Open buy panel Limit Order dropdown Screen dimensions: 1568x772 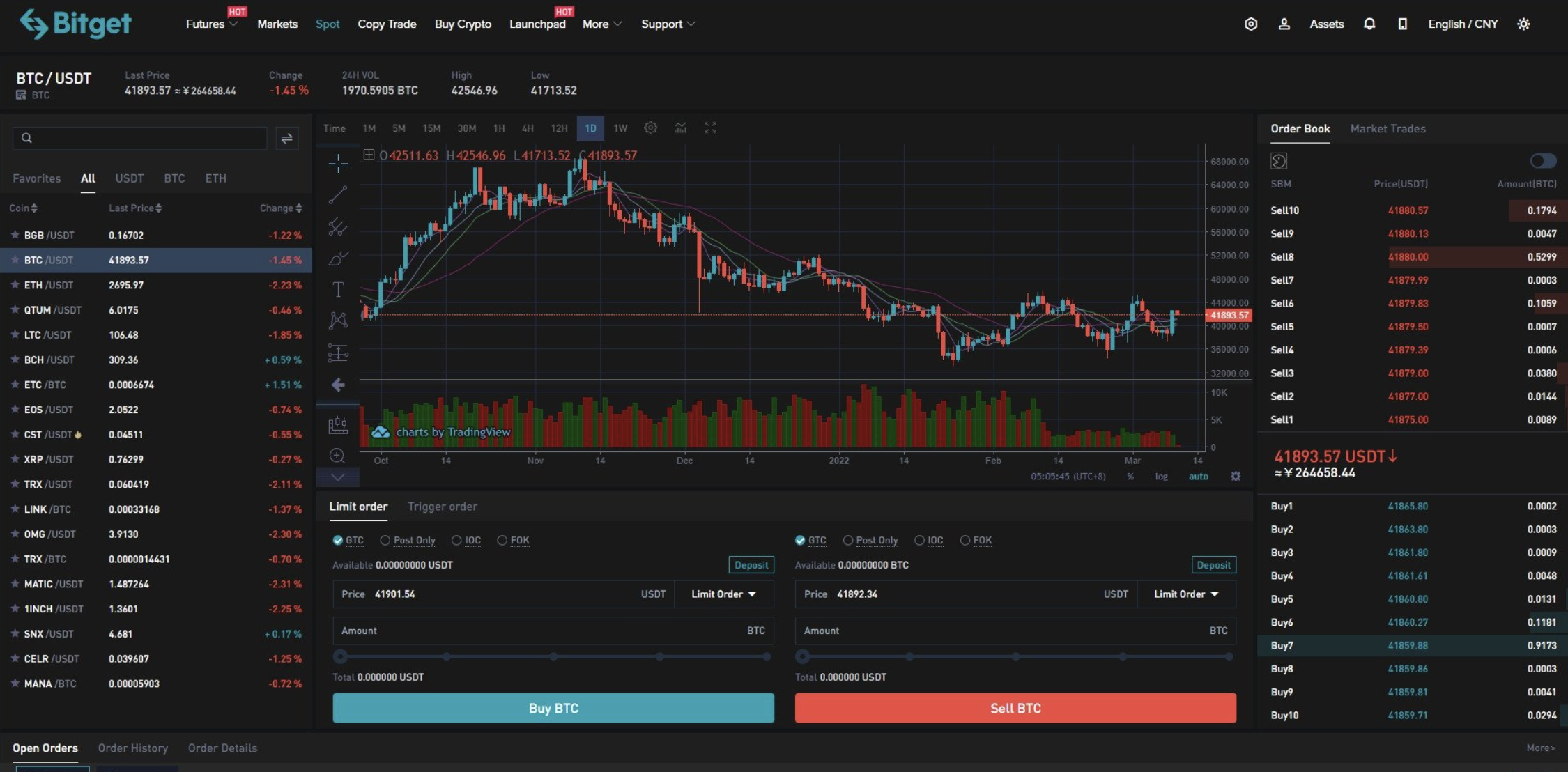click(x=723, y=594)
